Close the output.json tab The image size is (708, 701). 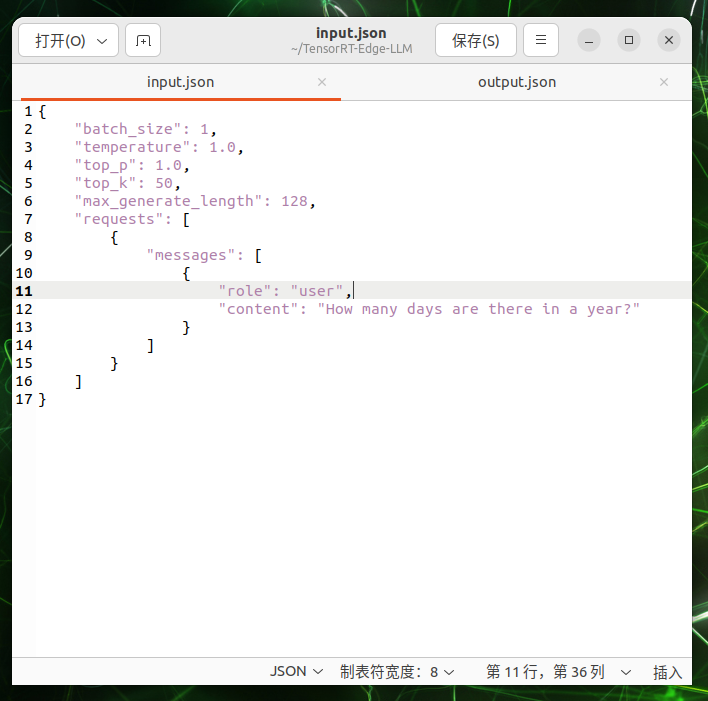[663, 82]
